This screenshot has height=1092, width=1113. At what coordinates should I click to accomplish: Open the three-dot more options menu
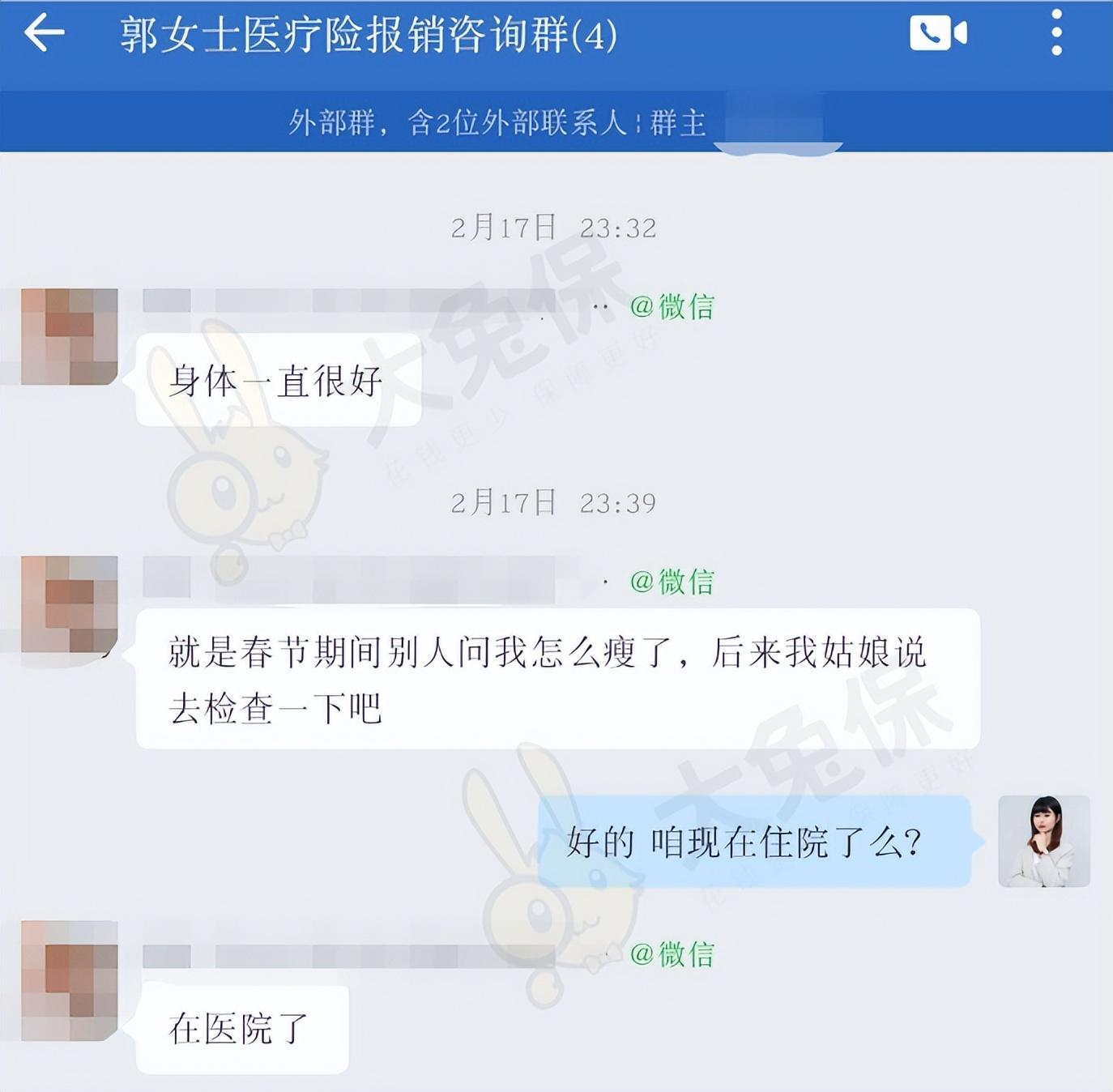pyautogui.click(x=1056, y=33)
